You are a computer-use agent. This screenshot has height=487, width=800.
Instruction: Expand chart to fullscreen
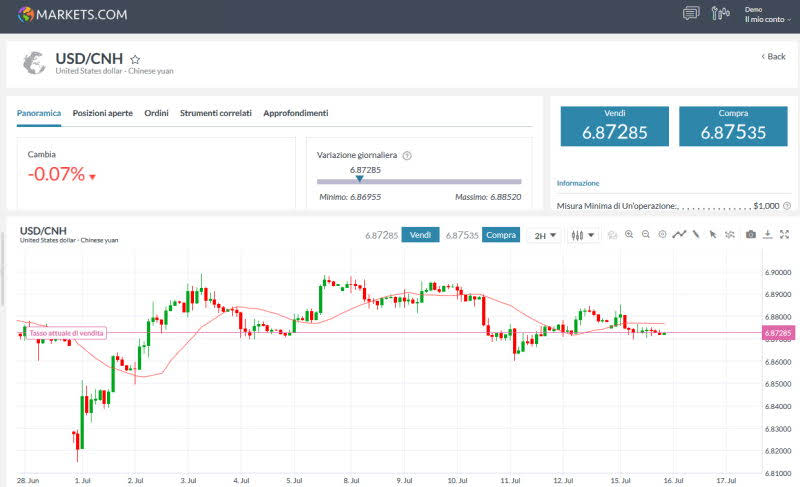coord(784,235)
